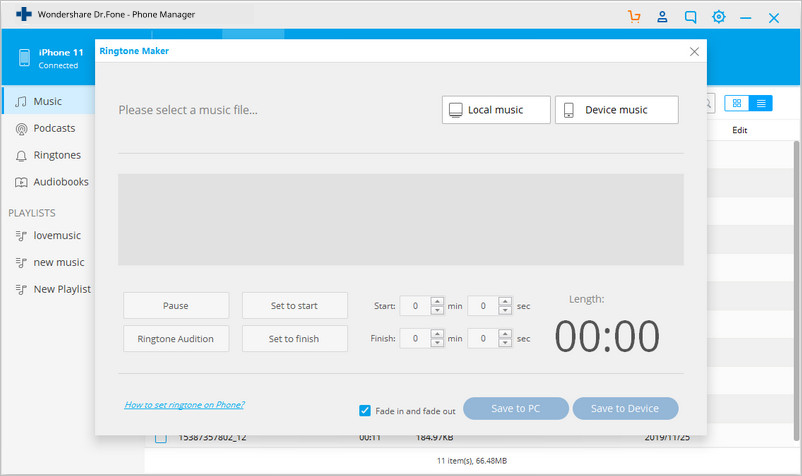
Task: Open the settings gear icon
Action: [x=719, y=17]
